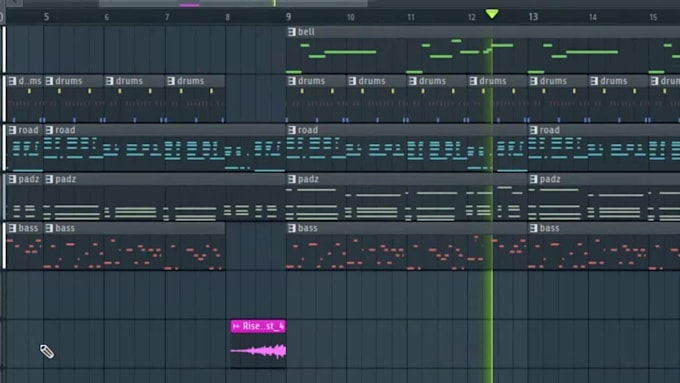
Task: Open bass clip menu icon at bar 9
Action: click(x=291, y=228)
